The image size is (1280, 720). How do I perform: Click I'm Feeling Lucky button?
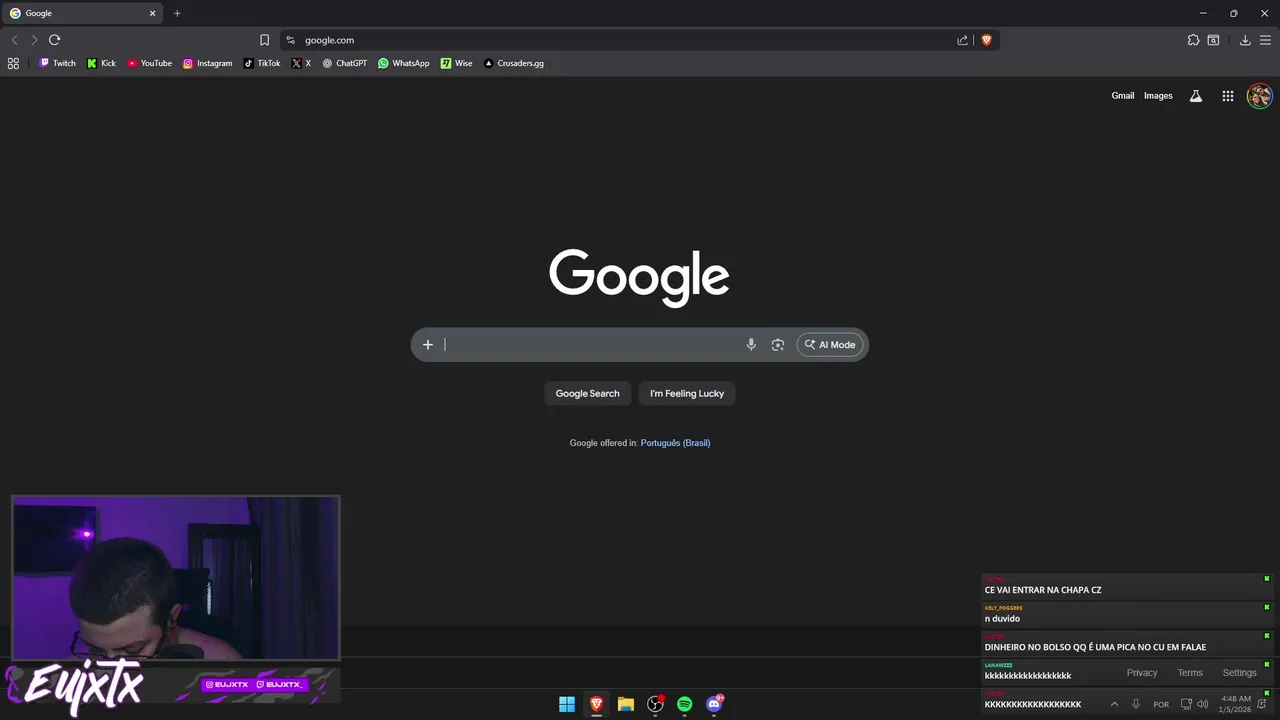pos(687,393)
